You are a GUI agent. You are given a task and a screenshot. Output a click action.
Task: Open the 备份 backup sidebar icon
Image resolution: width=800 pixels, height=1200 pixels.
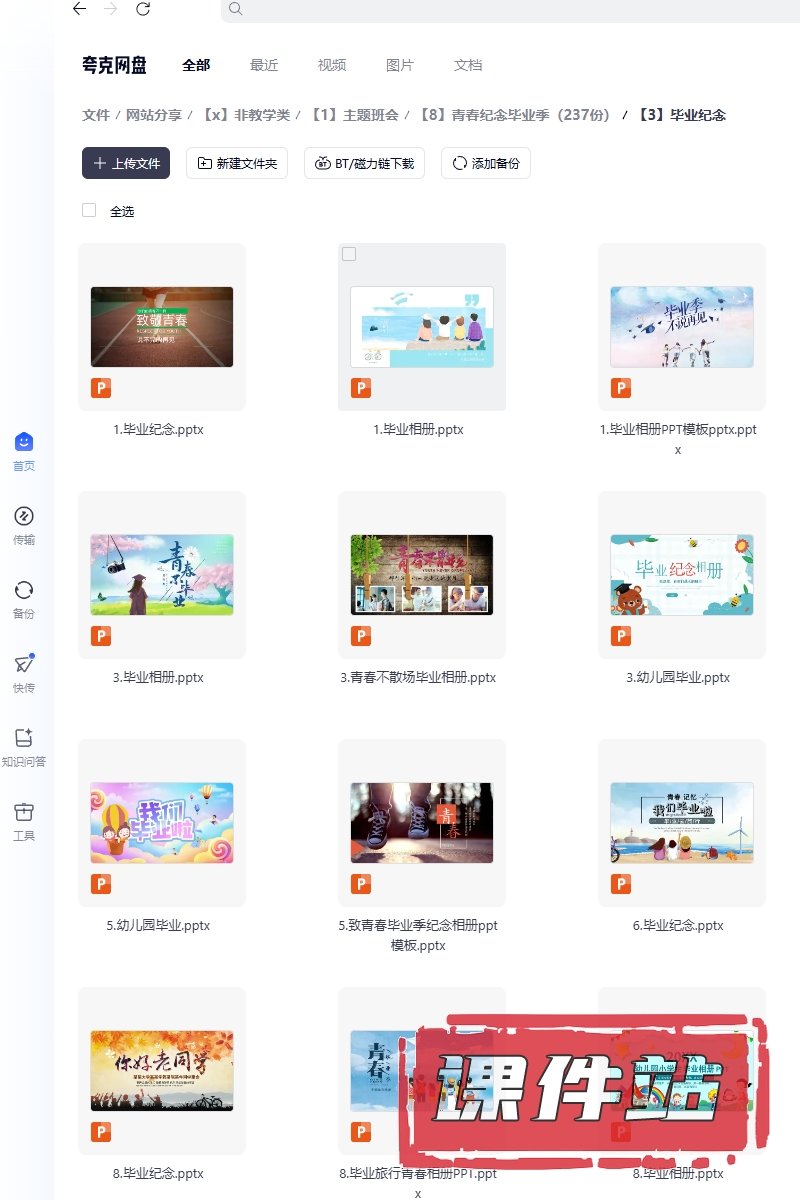pyautogui.click(x=24, y=590)
